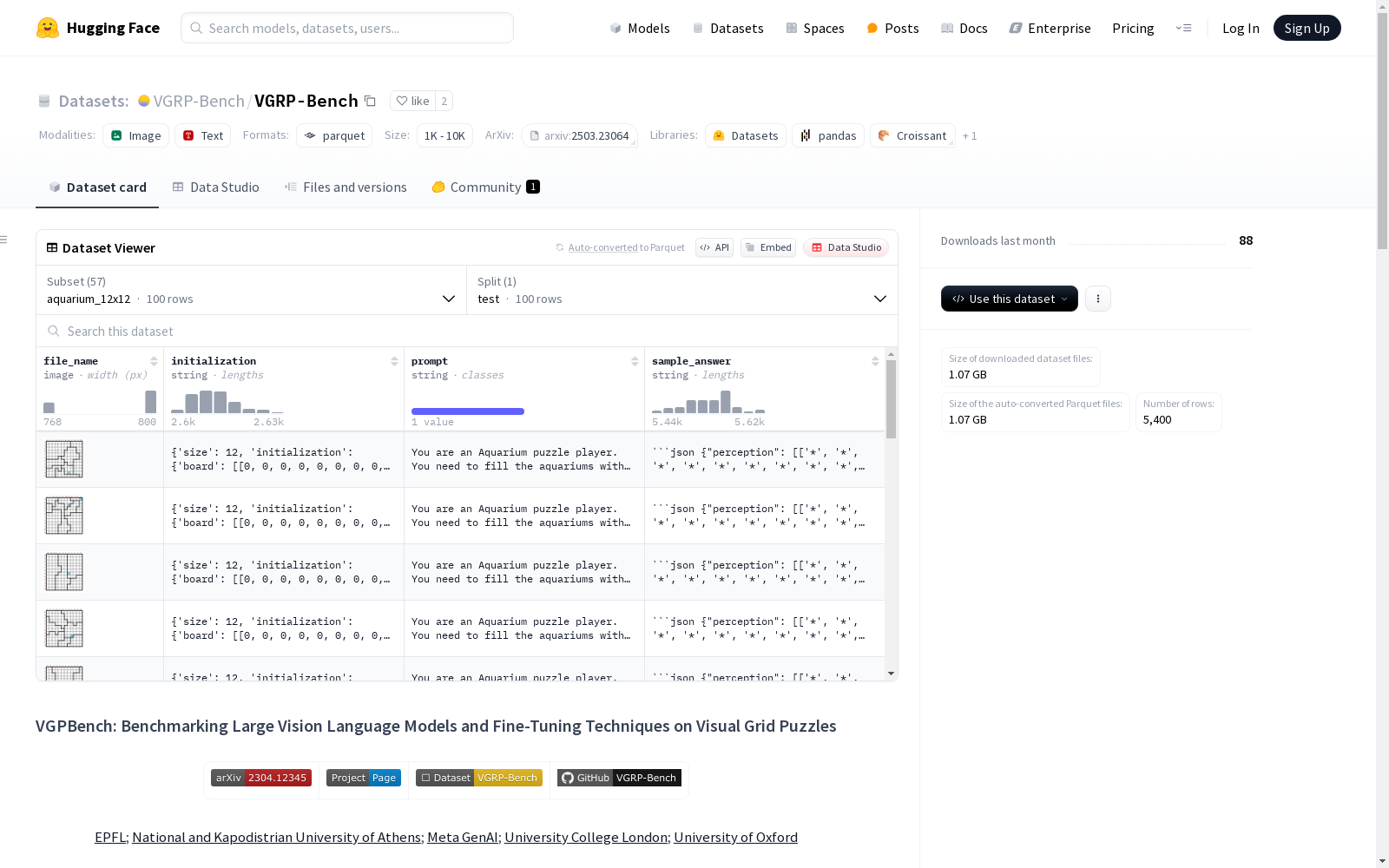Click the Log In link
Image resolution: width=1389 pixels, height=868 pixels.
pyautogui.click(x=1241, y=28)
